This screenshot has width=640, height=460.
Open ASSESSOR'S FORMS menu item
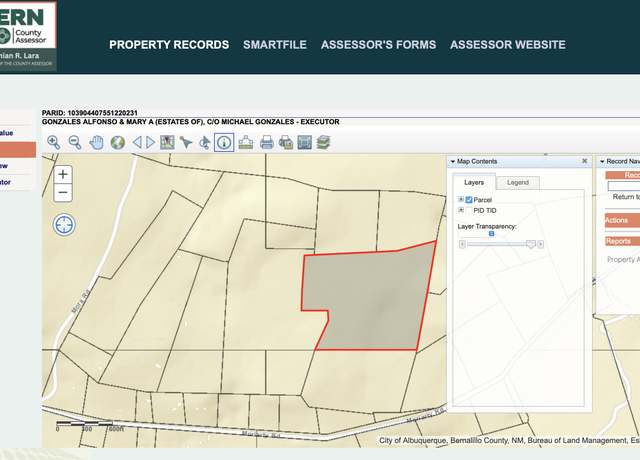pyautogui.click(x=378, y=44)
